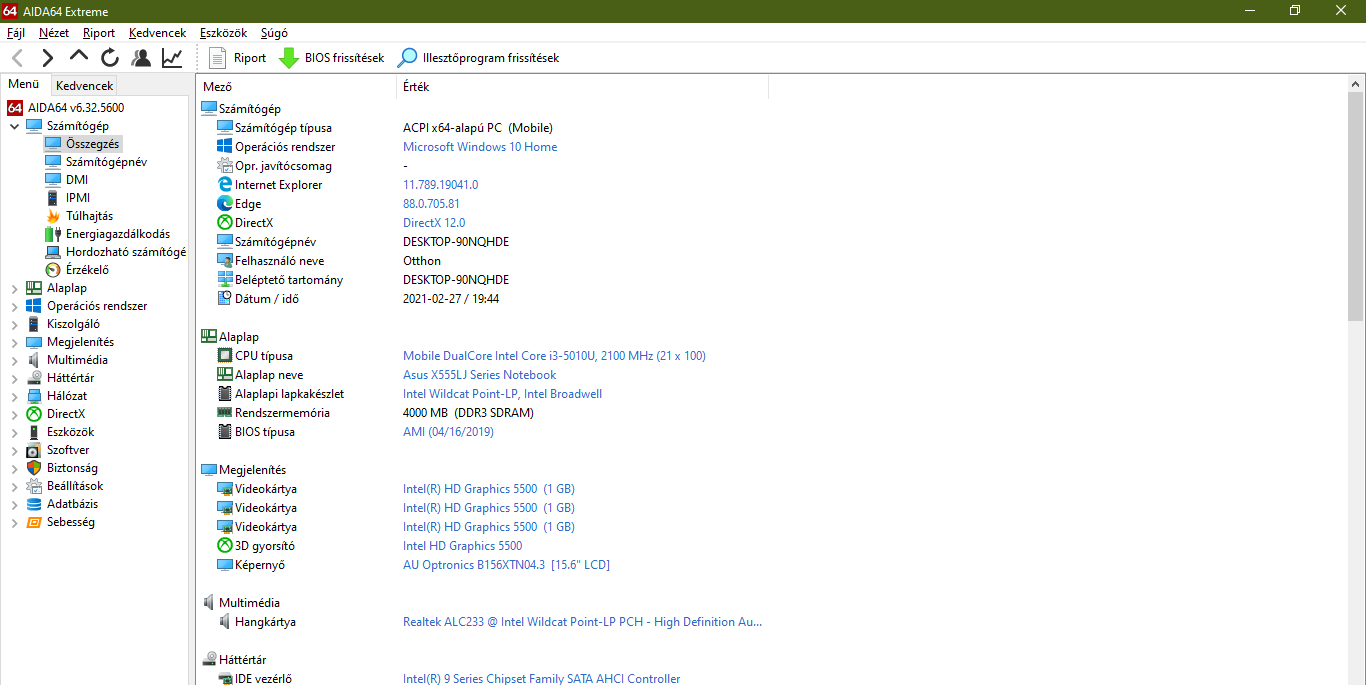Screen dimensions: 1366x685
Task: Click the Adatbázis database icon in the tree
Action: [34, 504]
